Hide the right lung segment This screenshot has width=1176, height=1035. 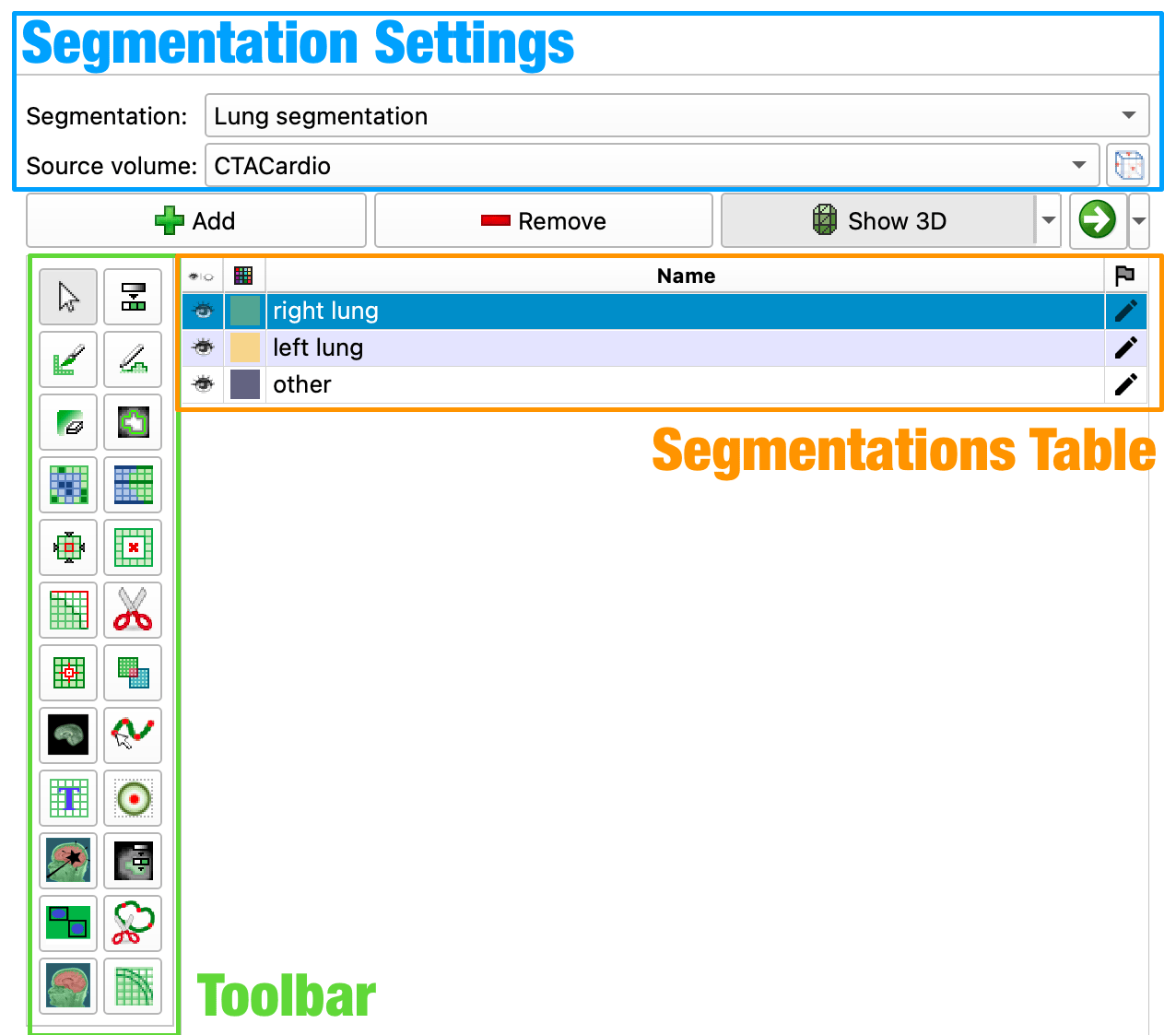click(x=203, y=312)
